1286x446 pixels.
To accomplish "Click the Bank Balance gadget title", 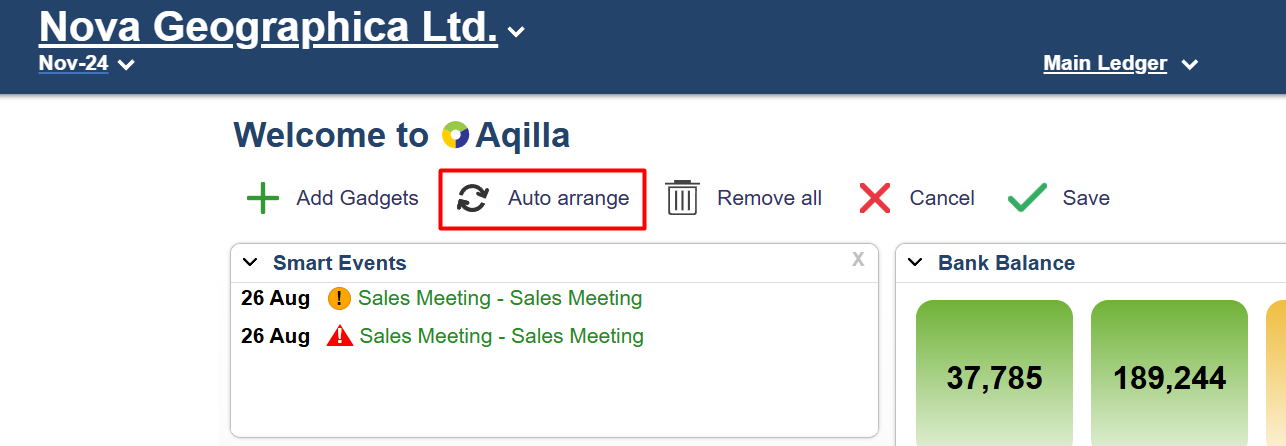I will coord(1006,264).
